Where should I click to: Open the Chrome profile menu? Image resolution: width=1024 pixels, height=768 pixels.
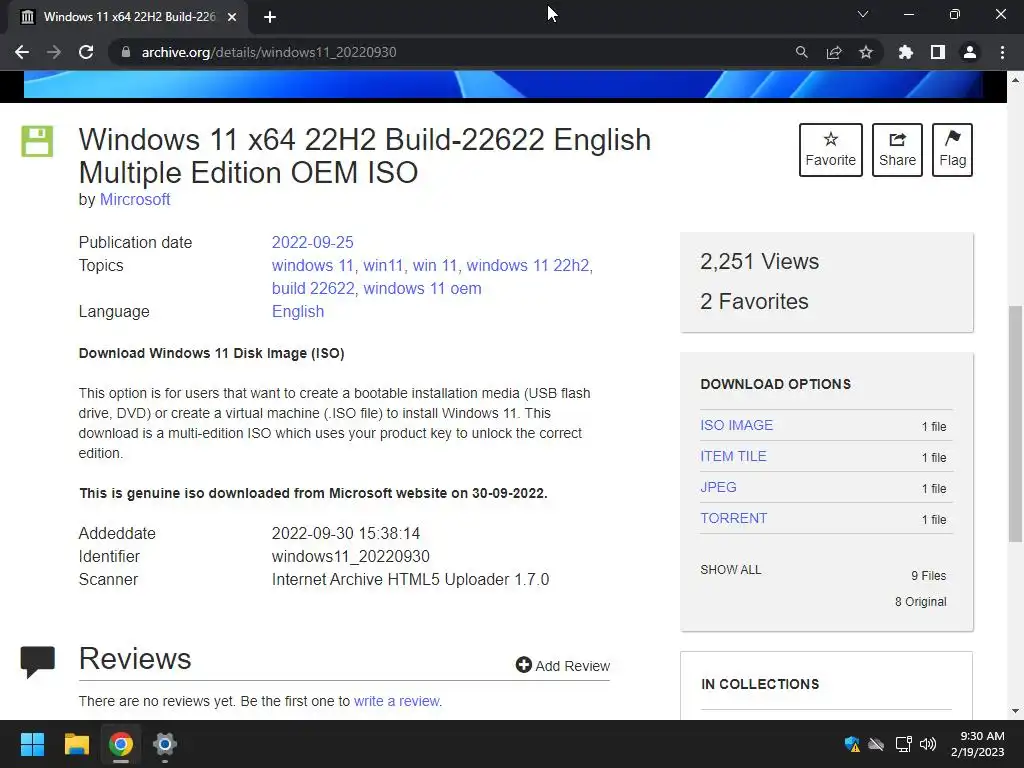970,52
